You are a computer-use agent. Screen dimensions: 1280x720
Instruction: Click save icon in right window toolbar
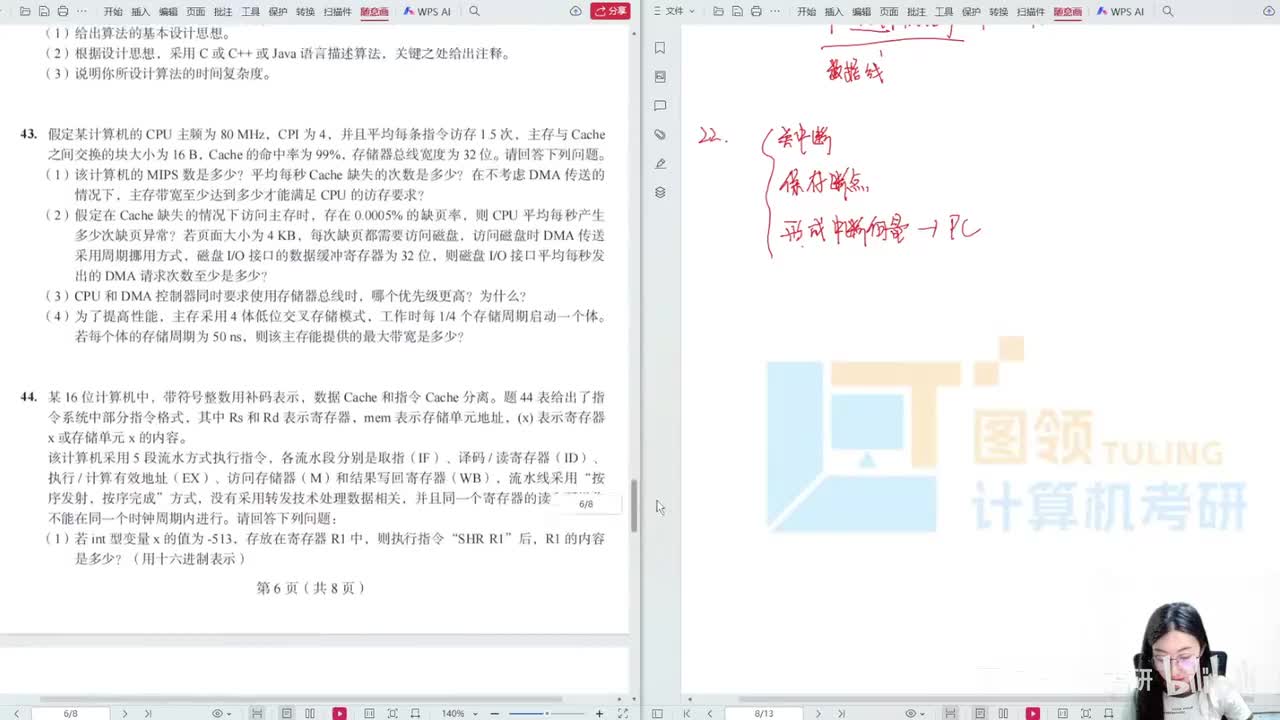737,11
